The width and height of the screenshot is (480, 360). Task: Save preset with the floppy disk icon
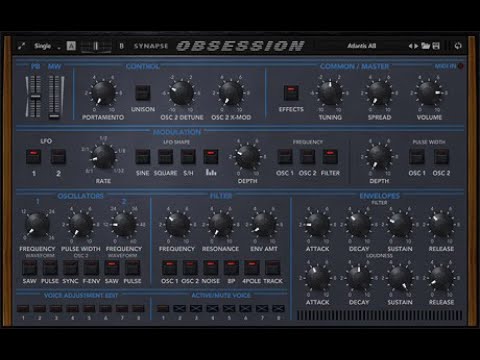(x=436, y=46)
